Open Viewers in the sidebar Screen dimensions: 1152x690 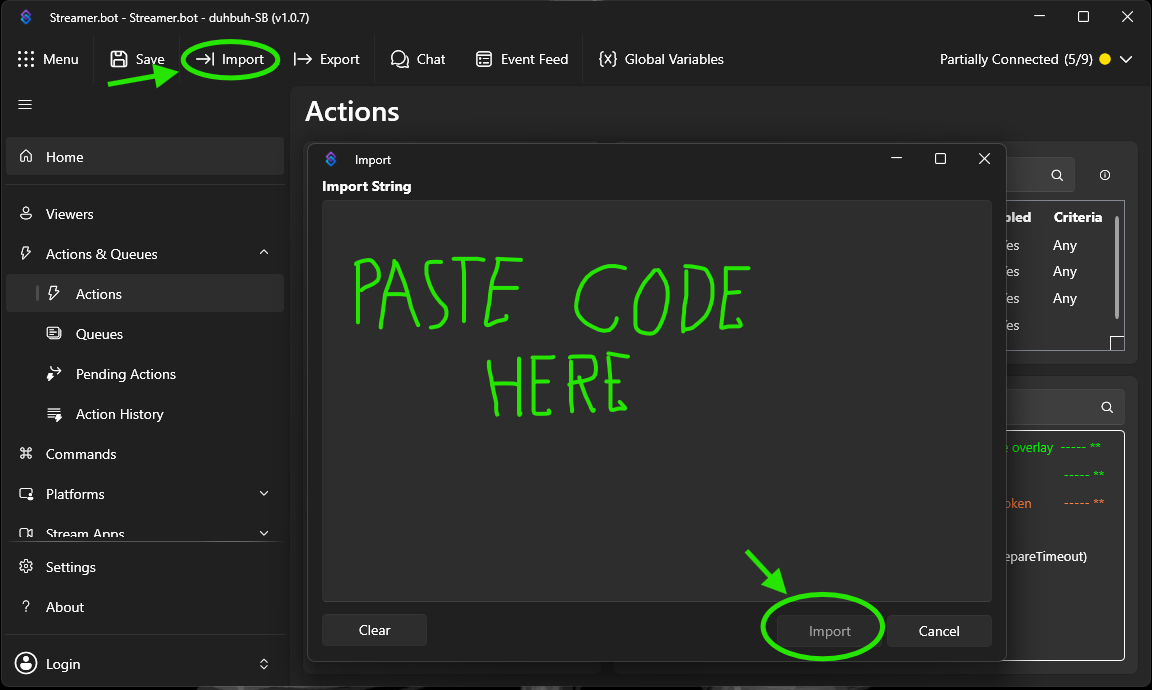point(145,214)
